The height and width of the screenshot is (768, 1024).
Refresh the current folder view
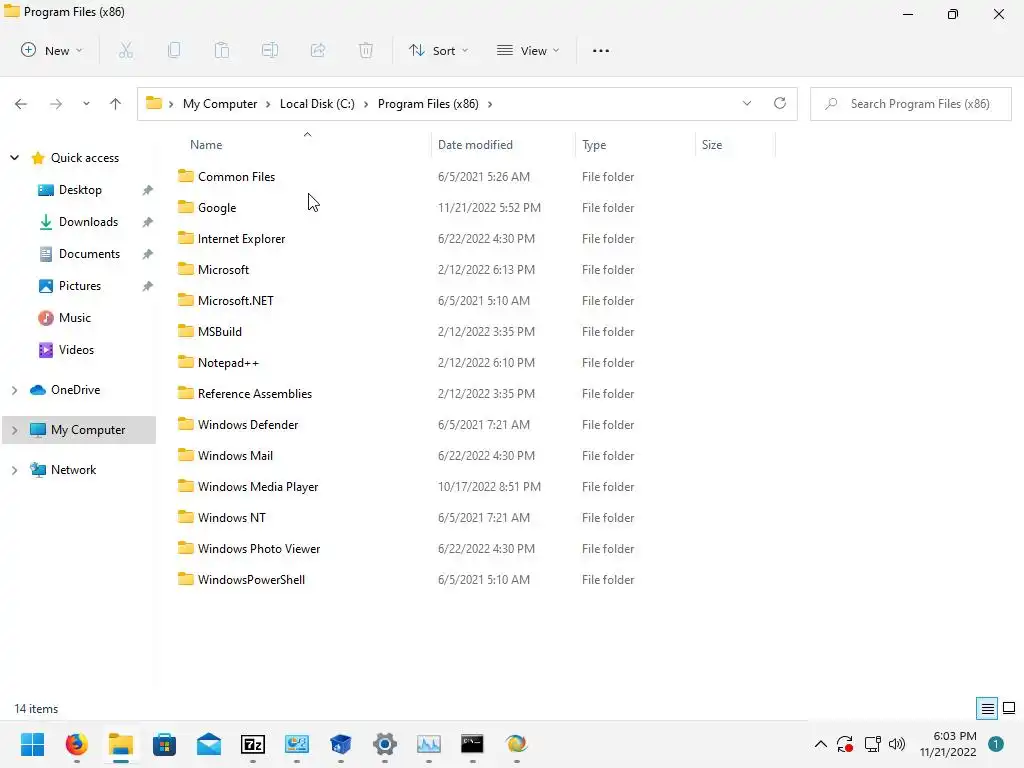[780, 103]
